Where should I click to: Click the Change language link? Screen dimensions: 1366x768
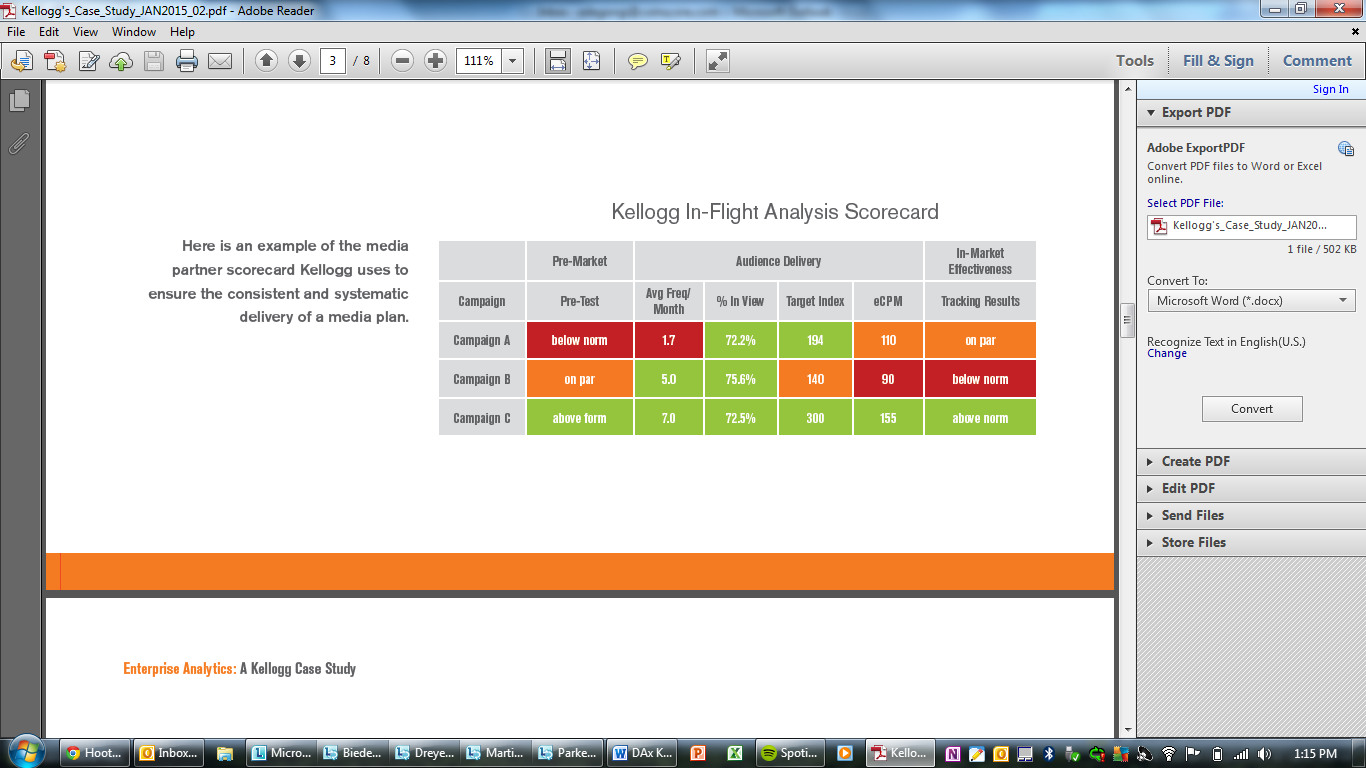point(1167,353)
